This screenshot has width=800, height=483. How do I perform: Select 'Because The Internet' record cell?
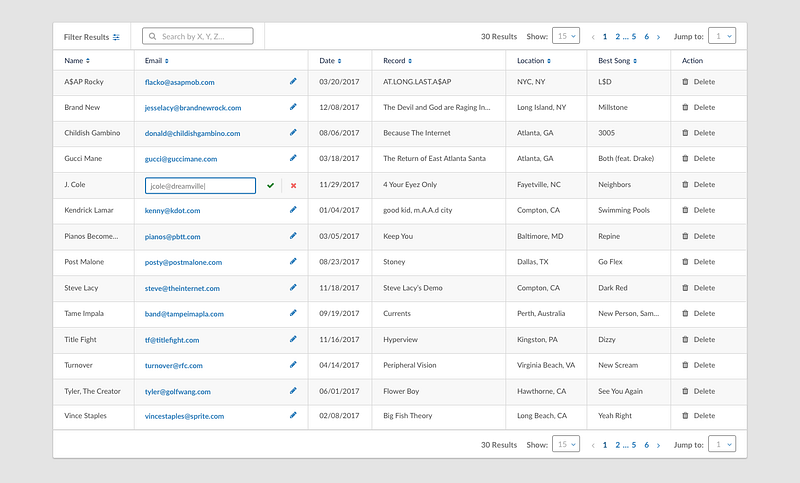[417, 133]
